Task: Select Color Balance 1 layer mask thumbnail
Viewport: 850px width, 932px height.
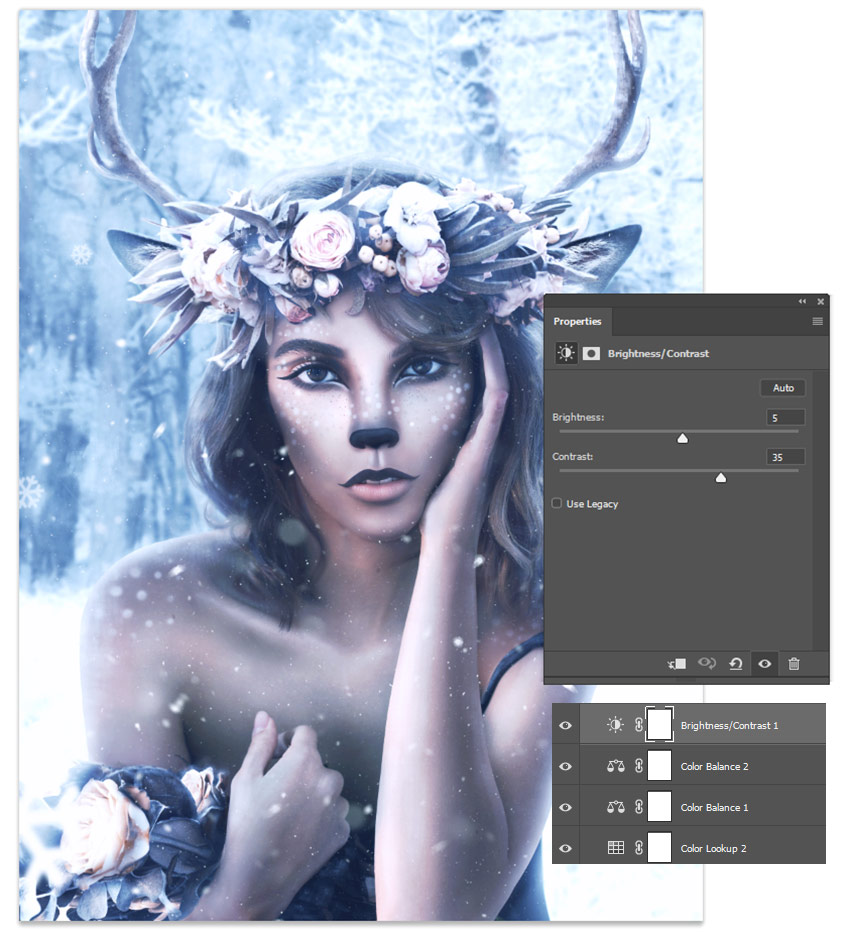Action: click(x=659, y=807)
